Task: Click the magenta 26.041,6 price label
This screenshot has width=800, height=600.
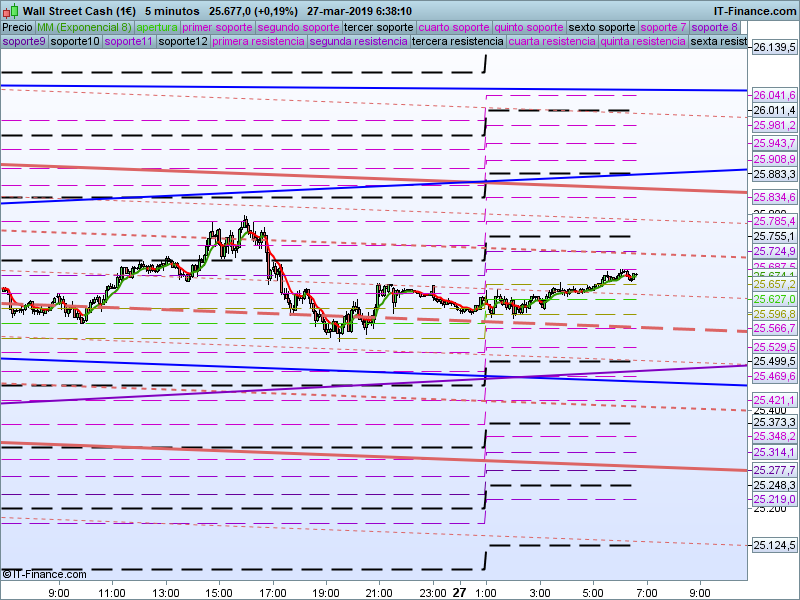Action: (774, 95)
